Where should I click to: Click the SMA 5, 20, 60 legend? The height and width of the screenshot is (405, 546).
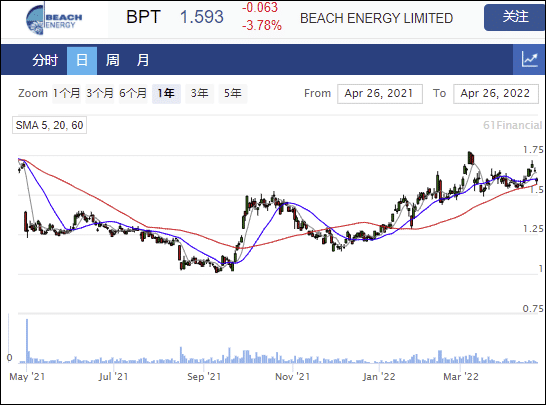pos(49,125)
